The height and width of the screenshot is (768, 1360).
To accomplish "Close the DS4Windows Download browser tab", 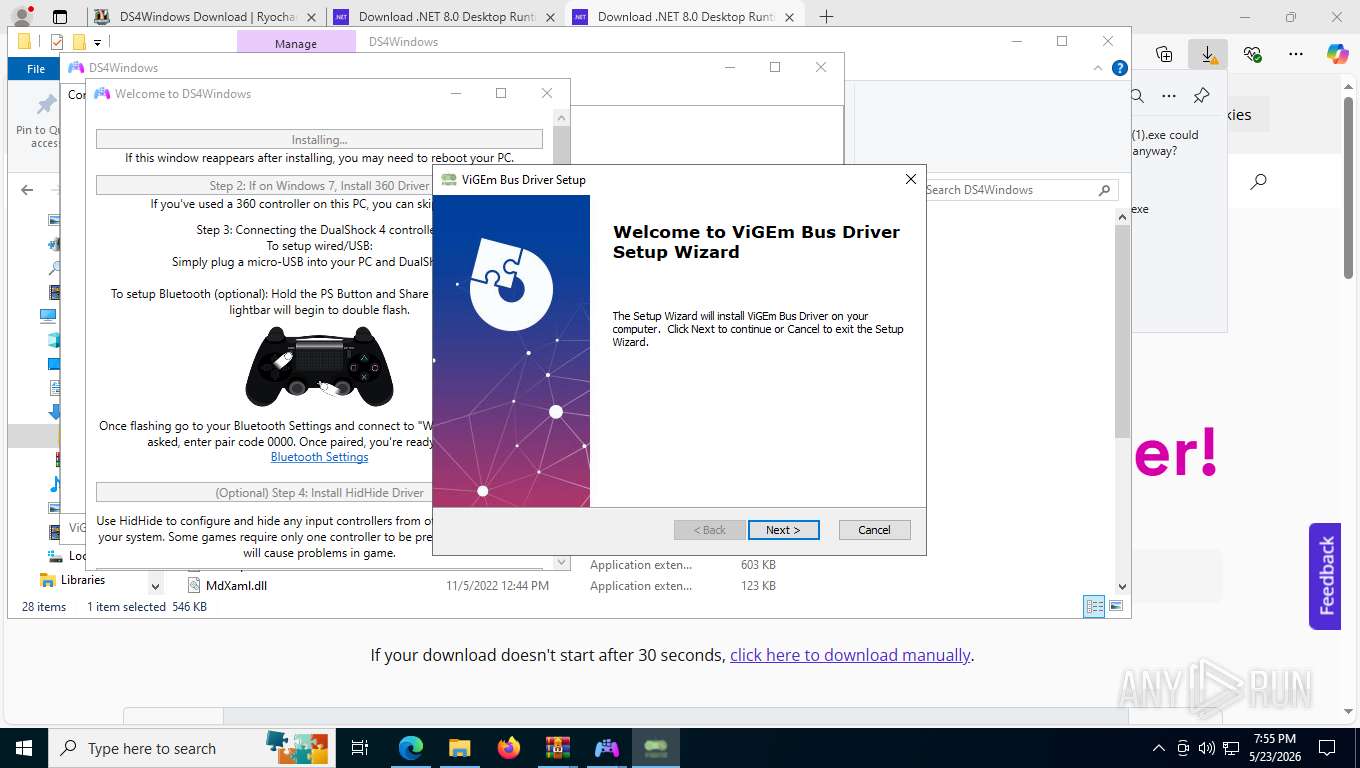I will (311, 17).
